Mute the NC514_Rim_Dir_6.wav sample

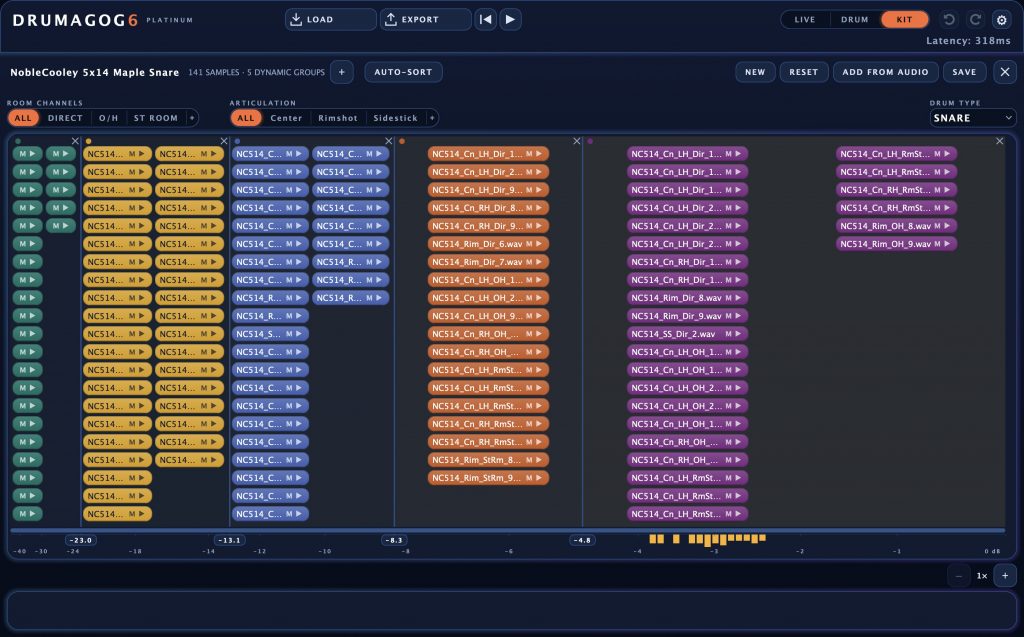(529, 244)
